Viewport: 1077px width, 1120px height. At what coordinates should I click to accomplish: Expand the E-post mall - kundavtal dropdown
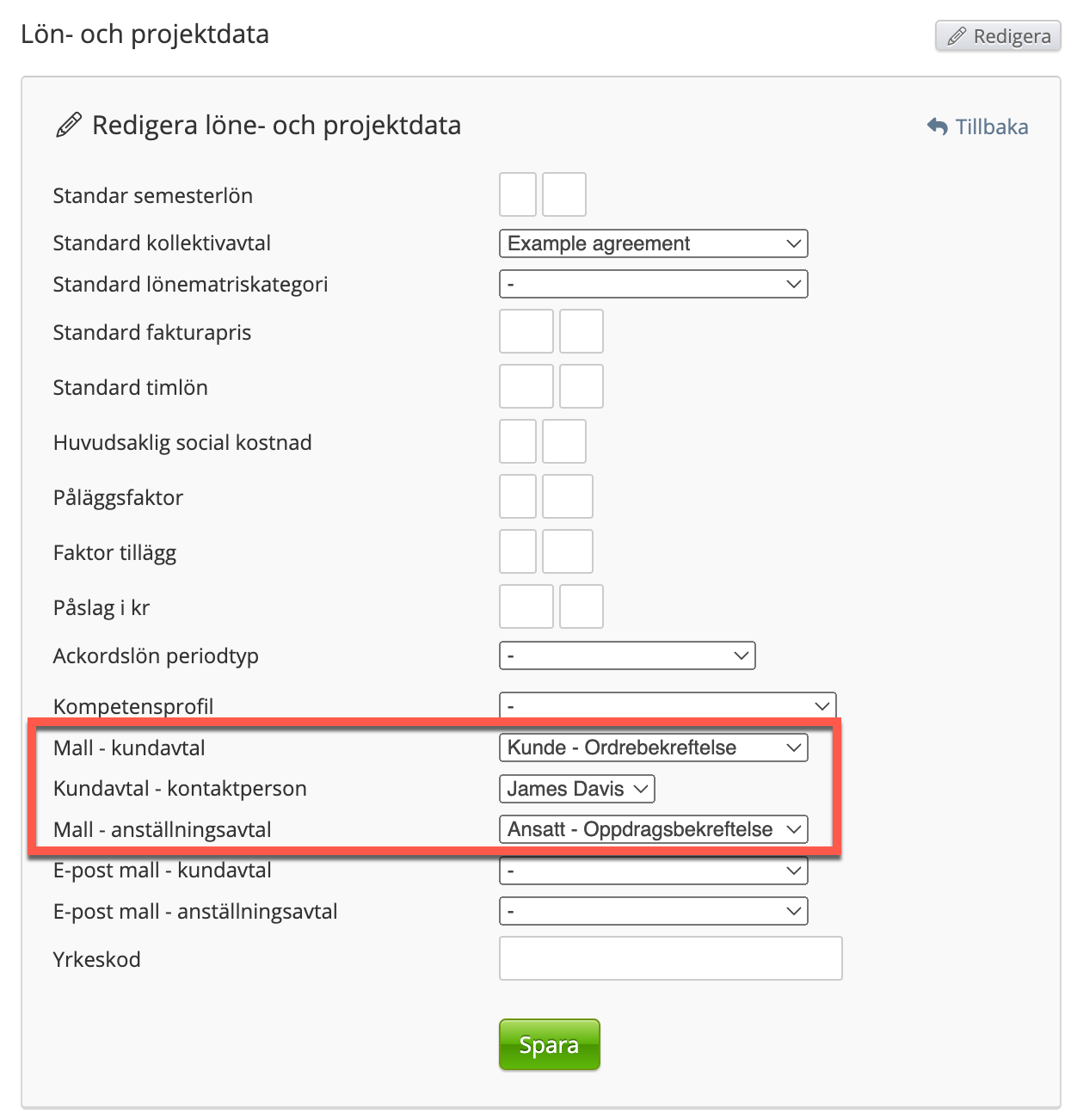click(x=653, y=871)
